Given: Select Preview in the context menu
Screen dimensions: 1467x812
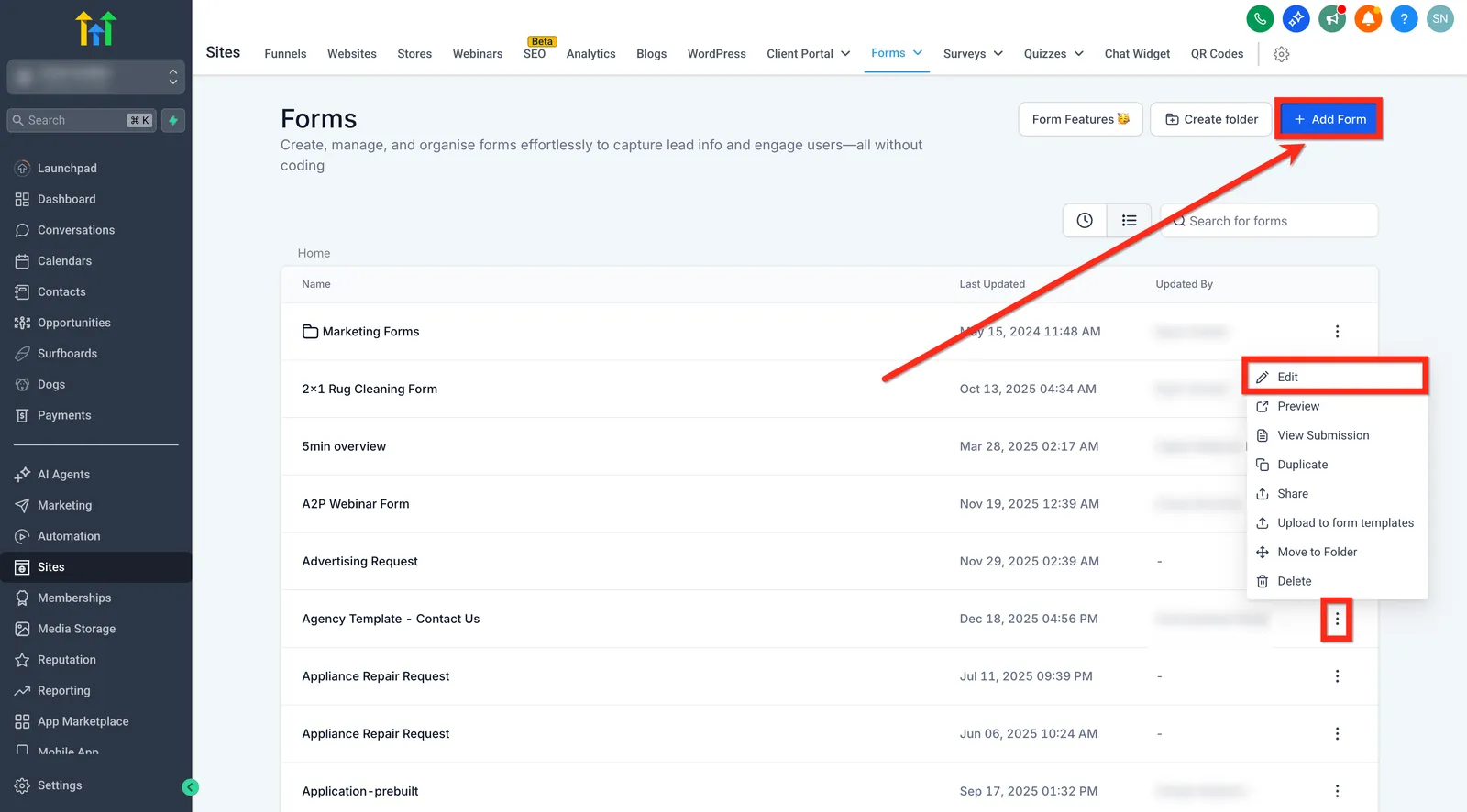Looking at the screenshot, I should [1336, 406].
